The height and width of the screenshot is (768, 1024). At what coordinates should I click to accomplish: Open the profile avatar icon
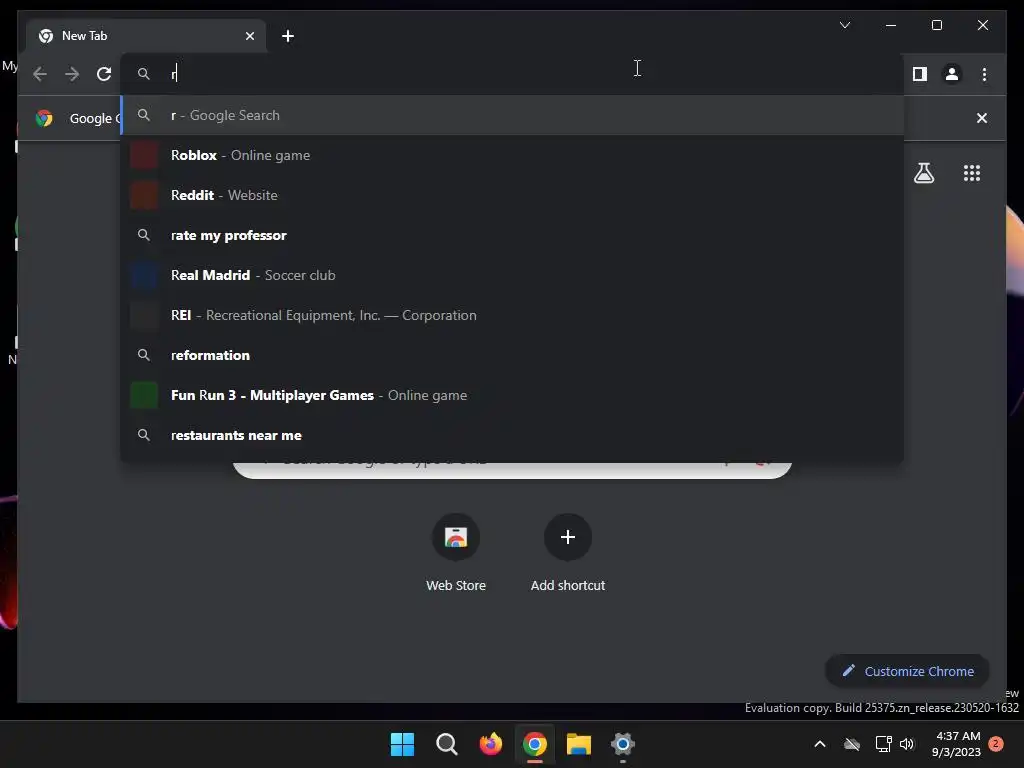point(952,74)
